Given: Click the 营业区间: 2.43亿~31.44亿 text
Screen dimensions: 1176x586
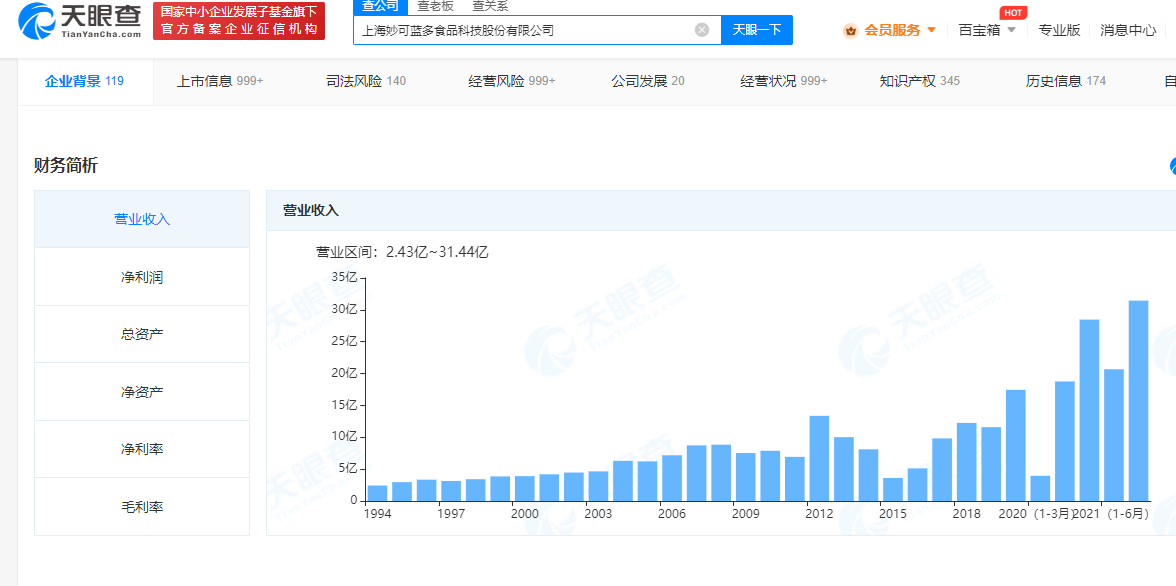Looking at the screenshot, I should coord(402,252).
